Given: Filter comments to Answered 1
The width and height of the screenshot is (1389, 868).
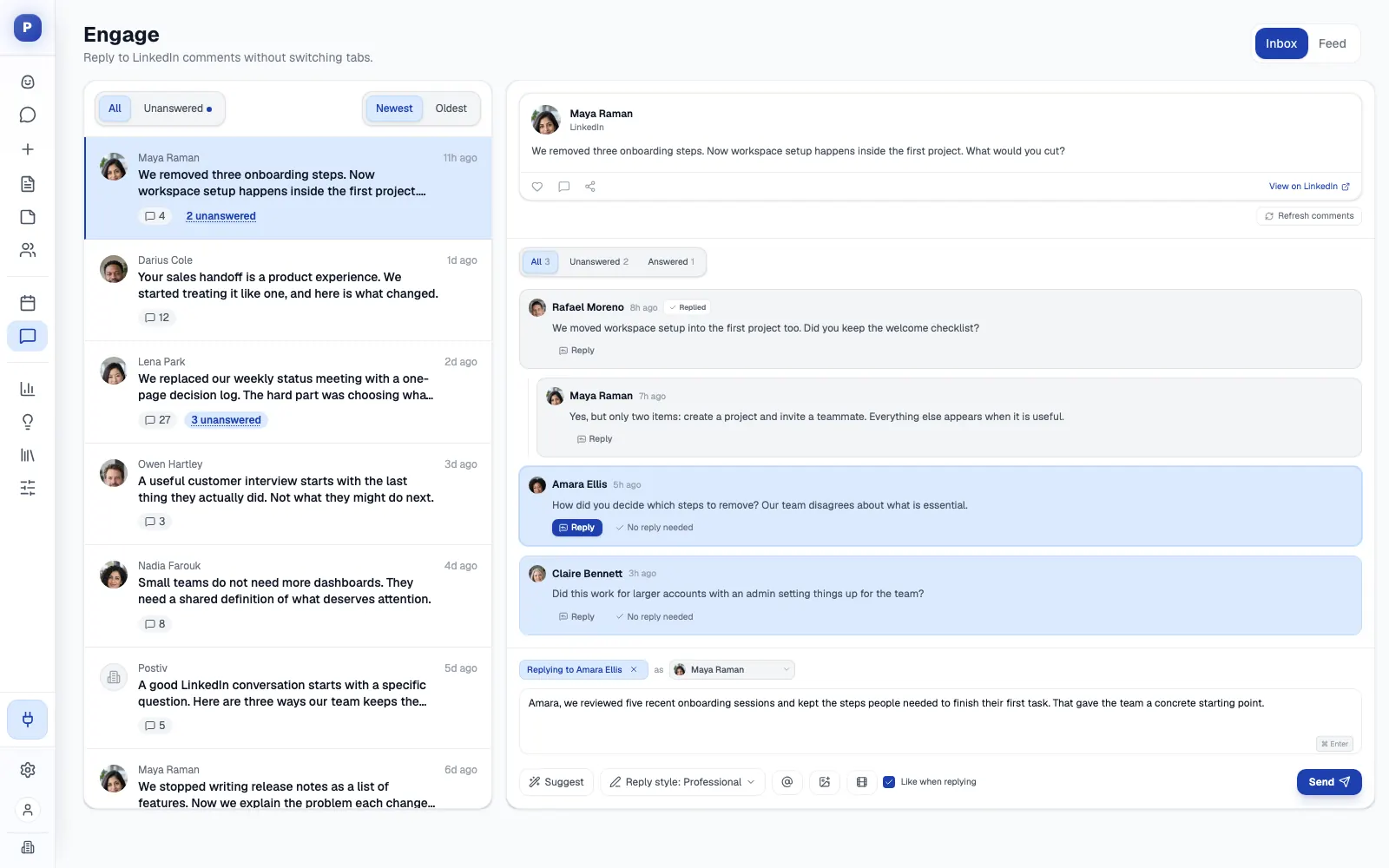Looking at the screenshot, I should (671, 262).
